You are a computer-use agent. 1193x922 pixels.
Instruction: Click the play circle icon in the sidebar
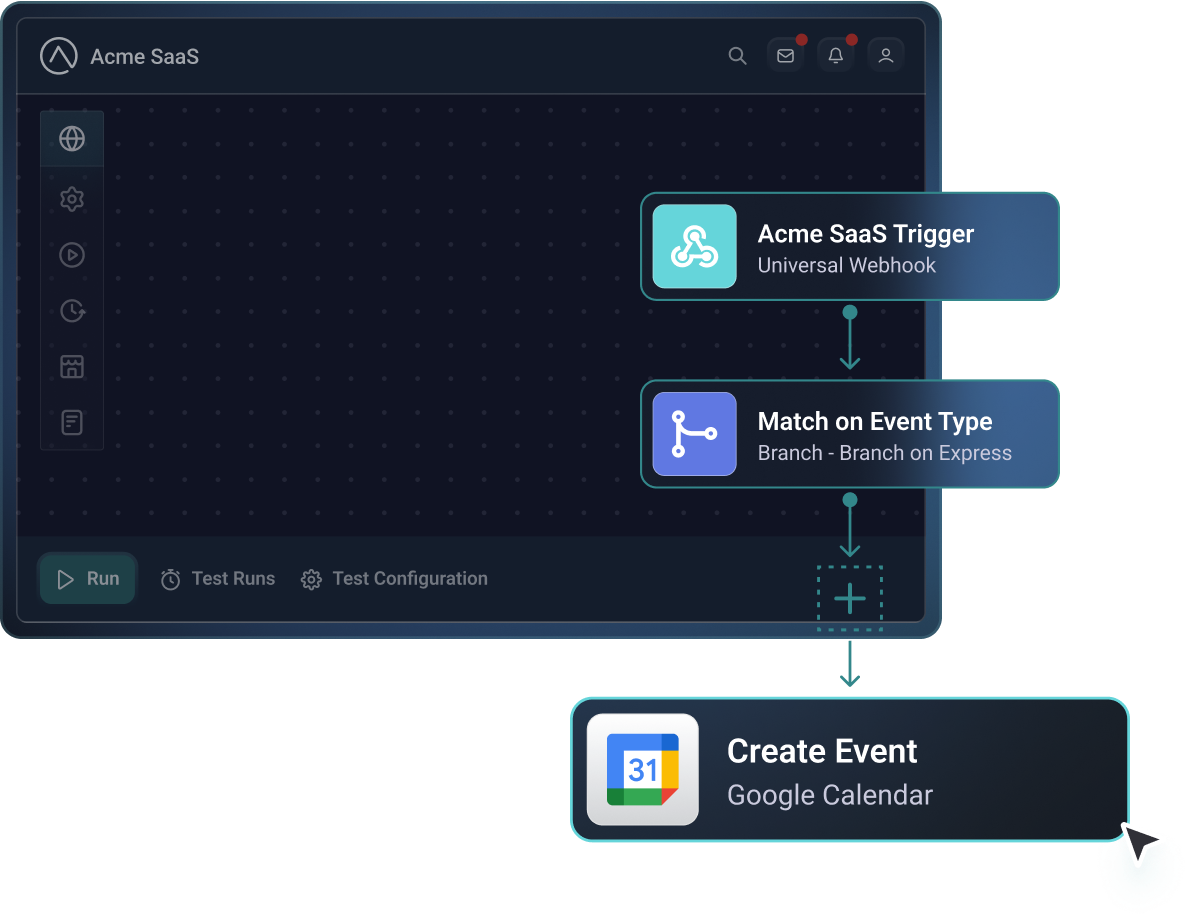click(x=71, y=255)
